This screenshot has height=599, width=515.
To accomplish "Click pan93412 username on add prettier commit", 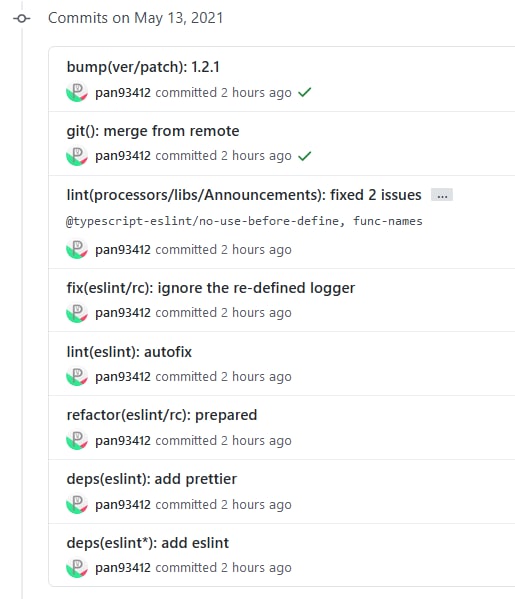I will 123,504.
